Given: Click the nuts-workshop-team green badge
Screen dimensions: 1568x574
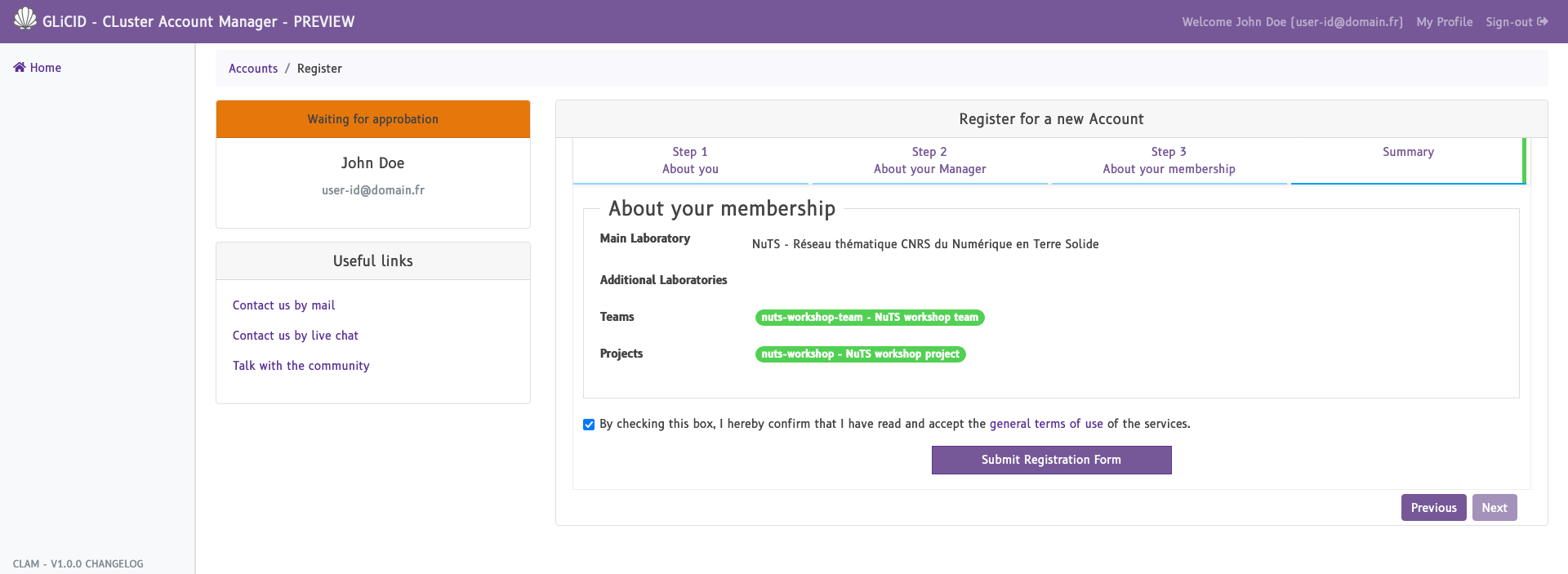Looking at the screenshot, I should pos(869,318).
